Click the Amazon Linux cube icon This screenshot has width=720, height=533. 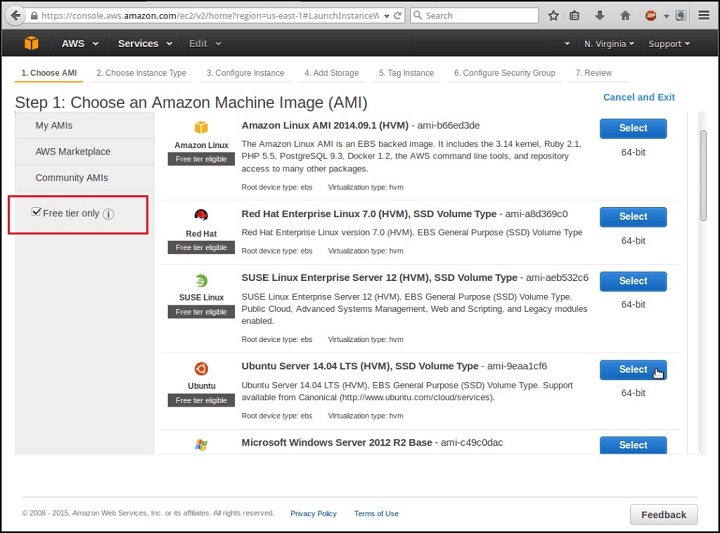coord(201,127)
